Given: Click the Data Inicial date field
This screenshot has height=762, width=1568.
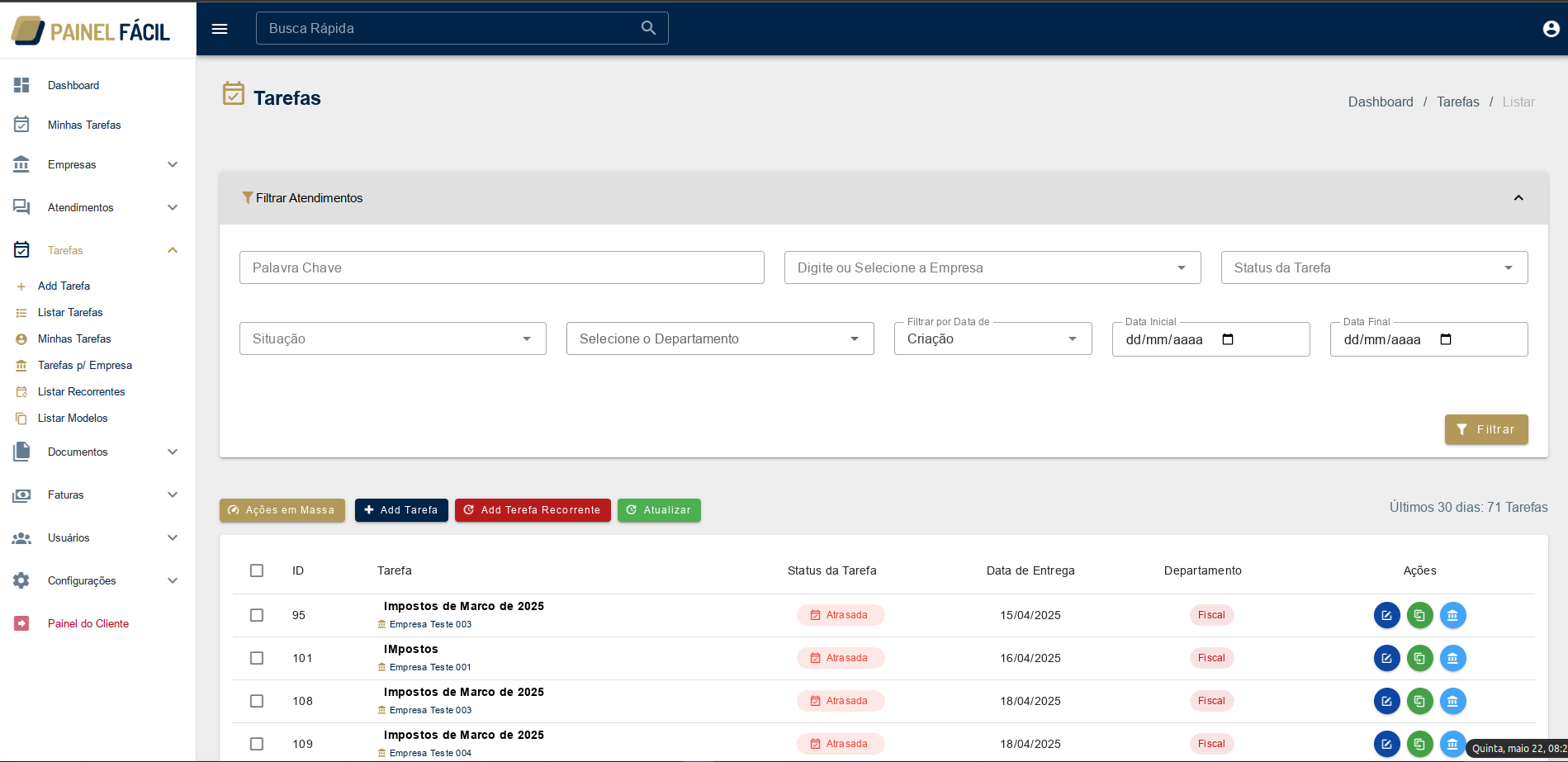Looking at the screenshot, I should point(1211,339).
